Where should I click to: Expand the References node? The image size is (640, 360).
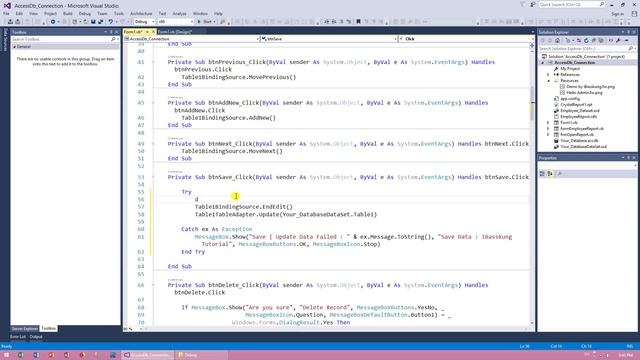(x=548, y=75)
